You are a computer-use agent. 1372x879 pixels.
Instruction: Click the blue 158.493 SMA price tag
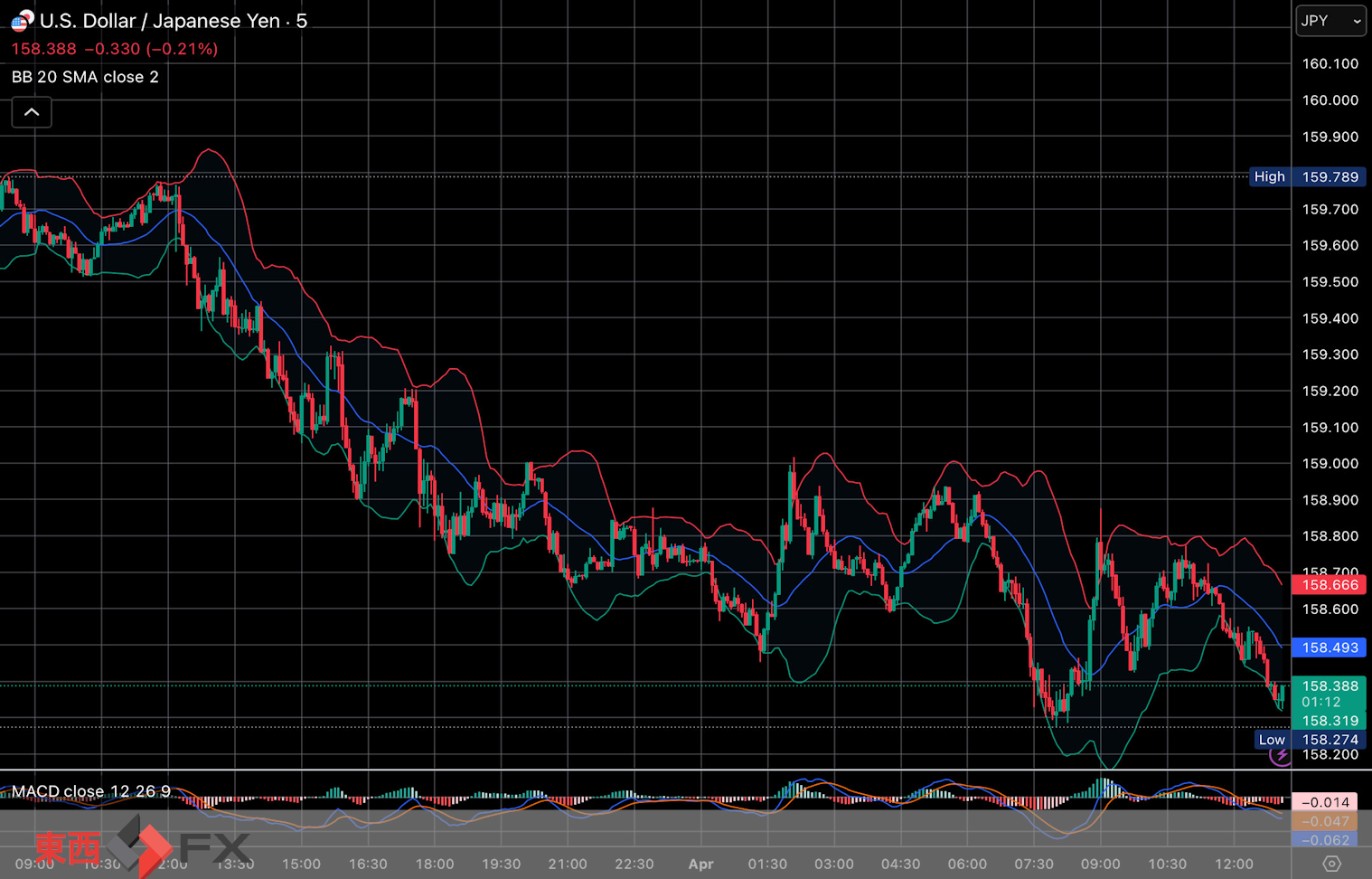(1330, 647)
